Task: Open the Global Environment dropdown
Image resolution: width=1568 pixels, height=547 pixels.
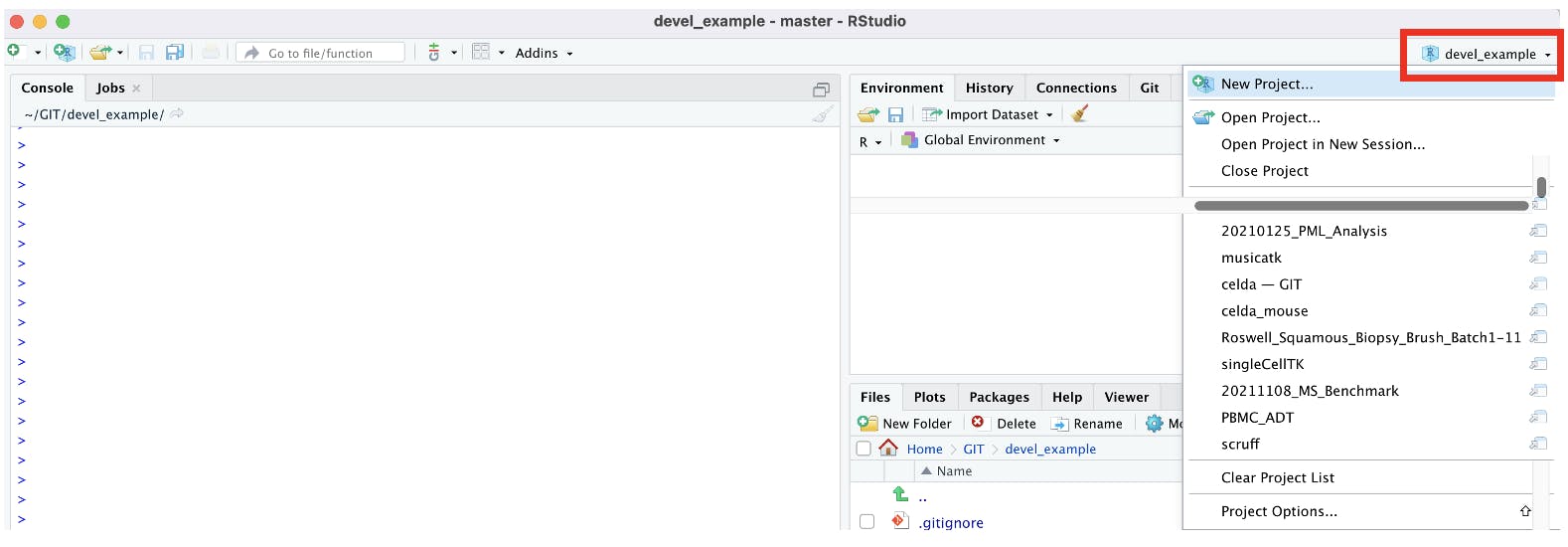Action: (x=981, y=140)
